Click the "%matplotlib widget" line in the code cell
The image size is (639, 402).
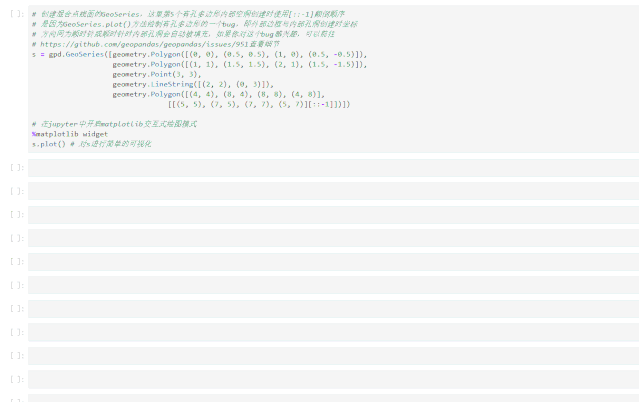(70, 134)
